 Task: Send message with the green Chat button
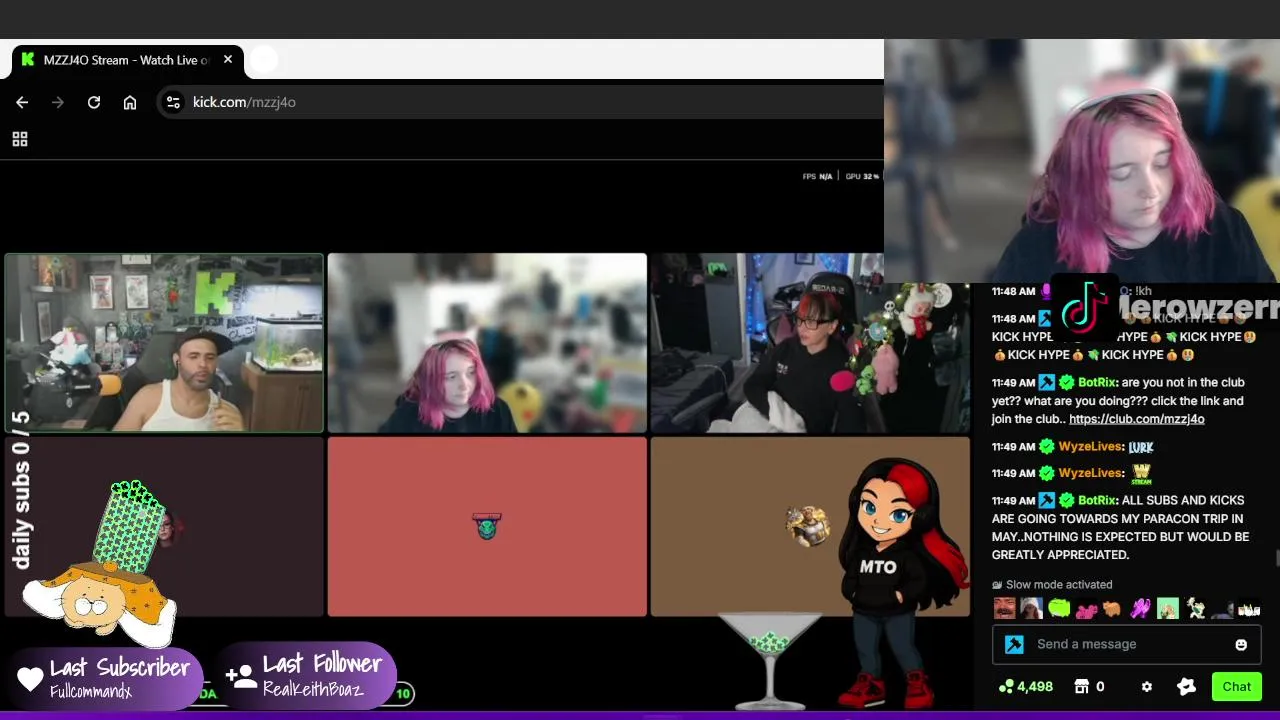pos(1236,687)
